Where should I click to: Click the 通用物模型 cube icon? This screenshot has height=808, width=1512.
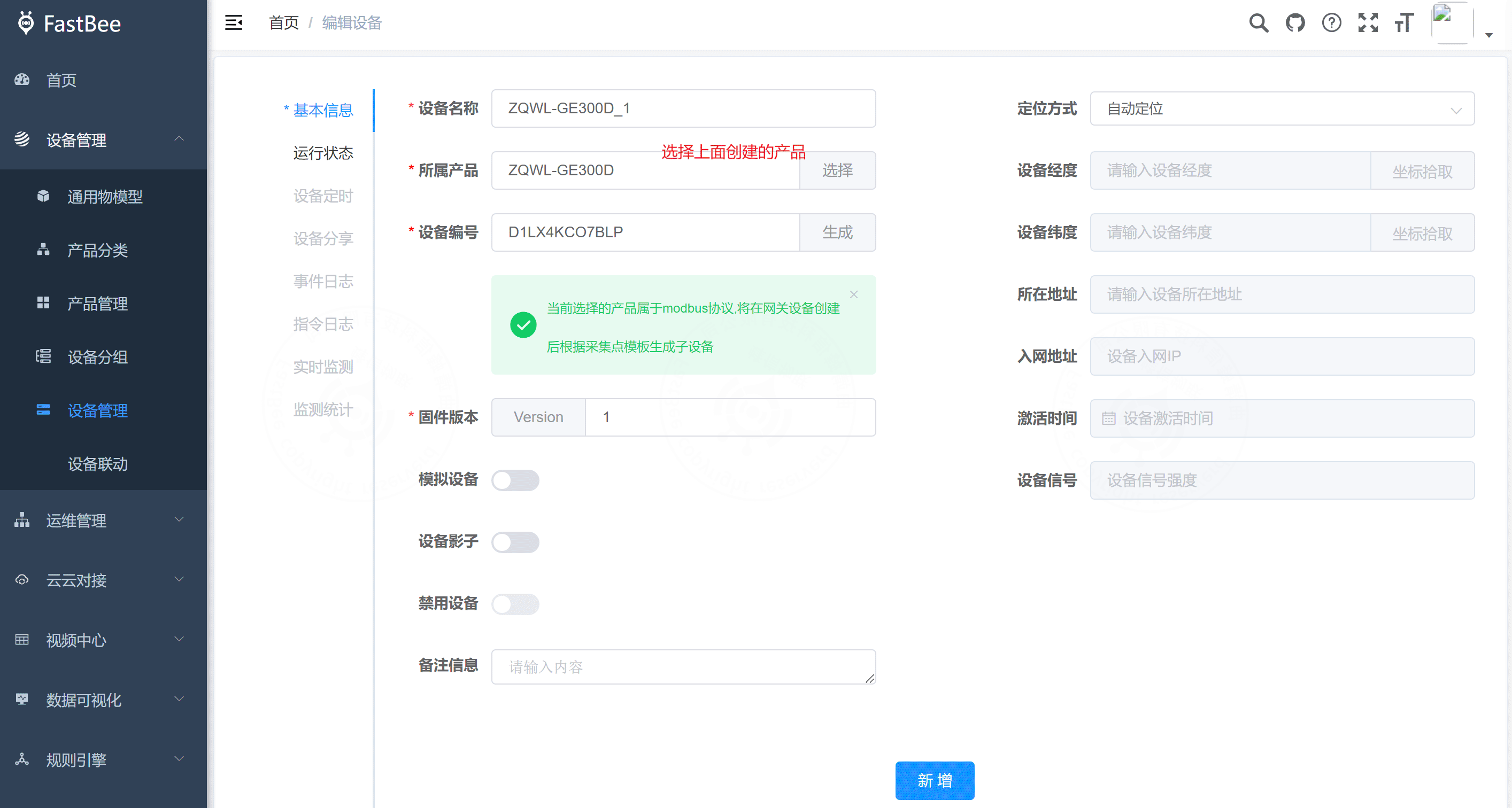pyautogui.click(x=43, y=196)
